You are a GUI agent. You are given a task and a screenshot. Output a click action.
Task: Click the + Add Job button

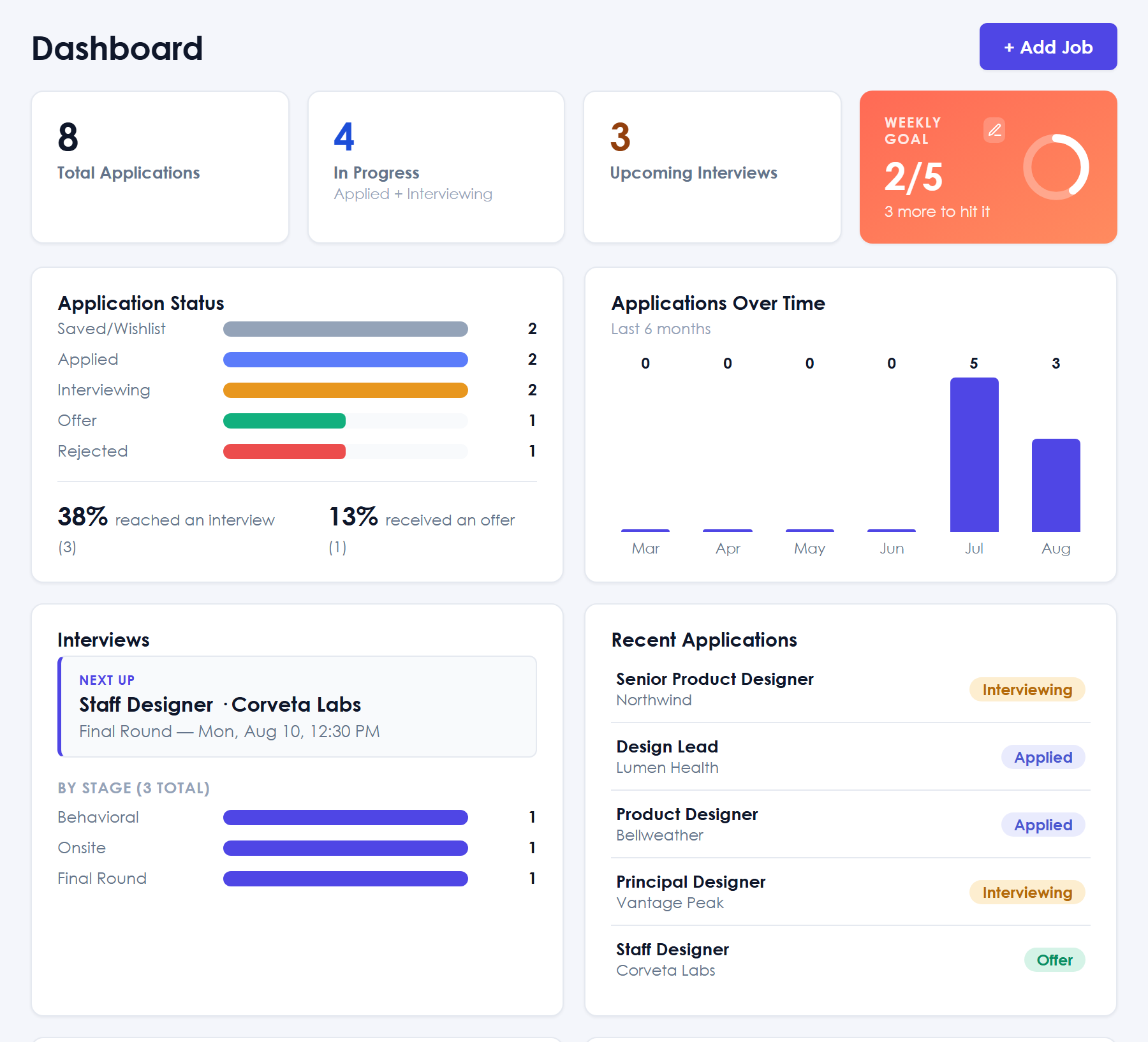tap(1048, 47)
